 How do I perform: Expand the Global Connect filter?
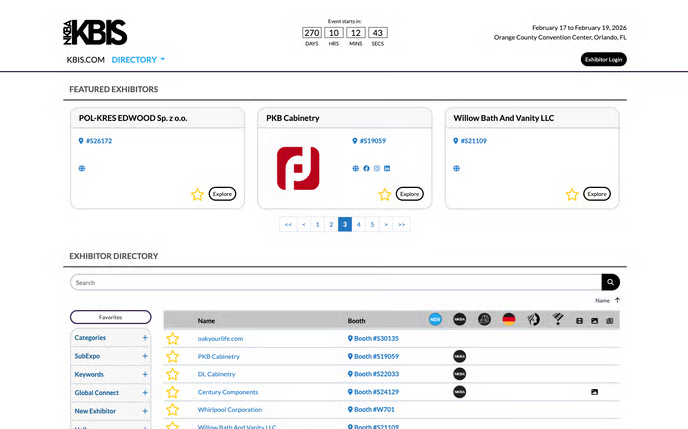(x=111, y=393)
